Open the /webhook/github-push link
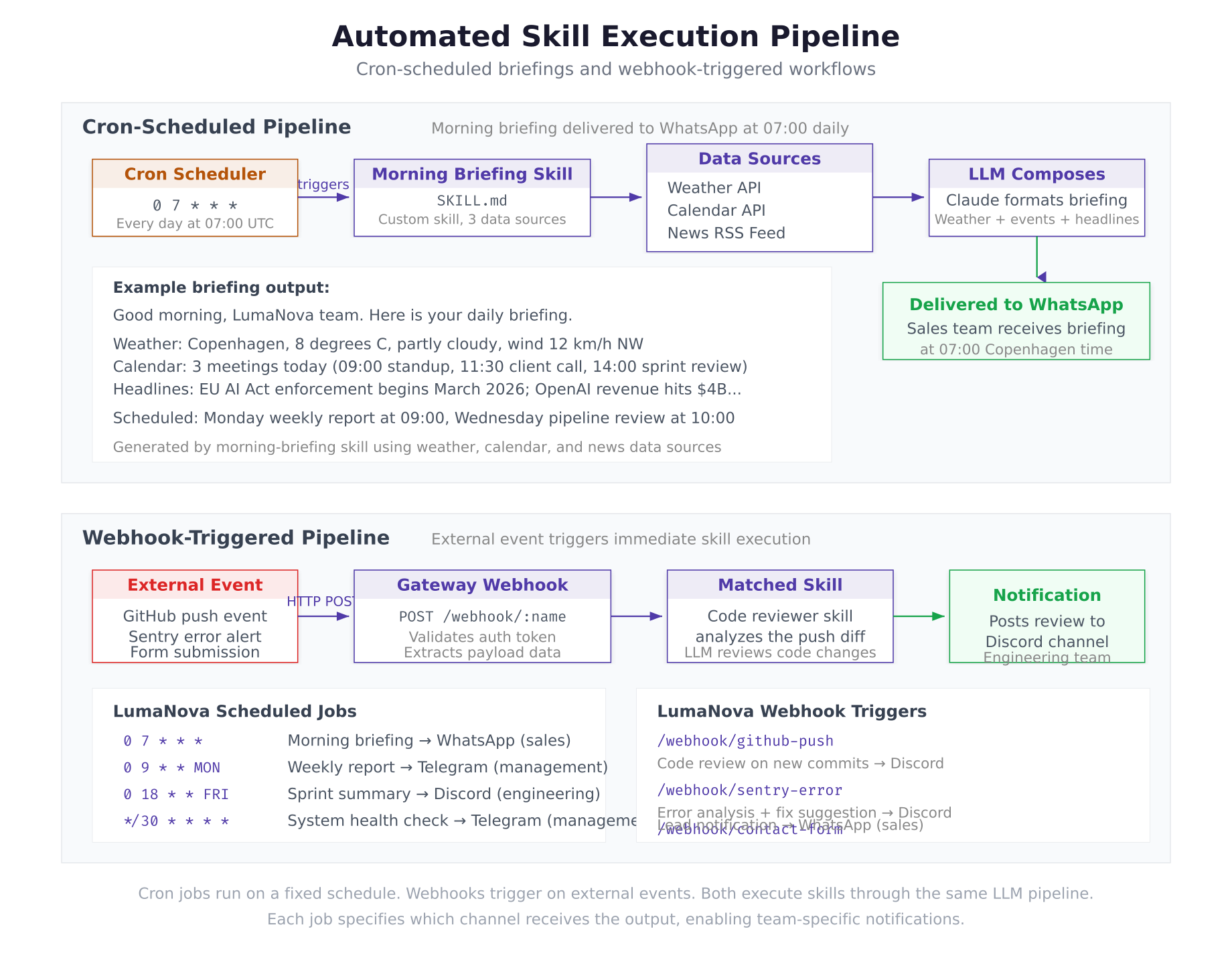1232x976 pixels. 745,740
